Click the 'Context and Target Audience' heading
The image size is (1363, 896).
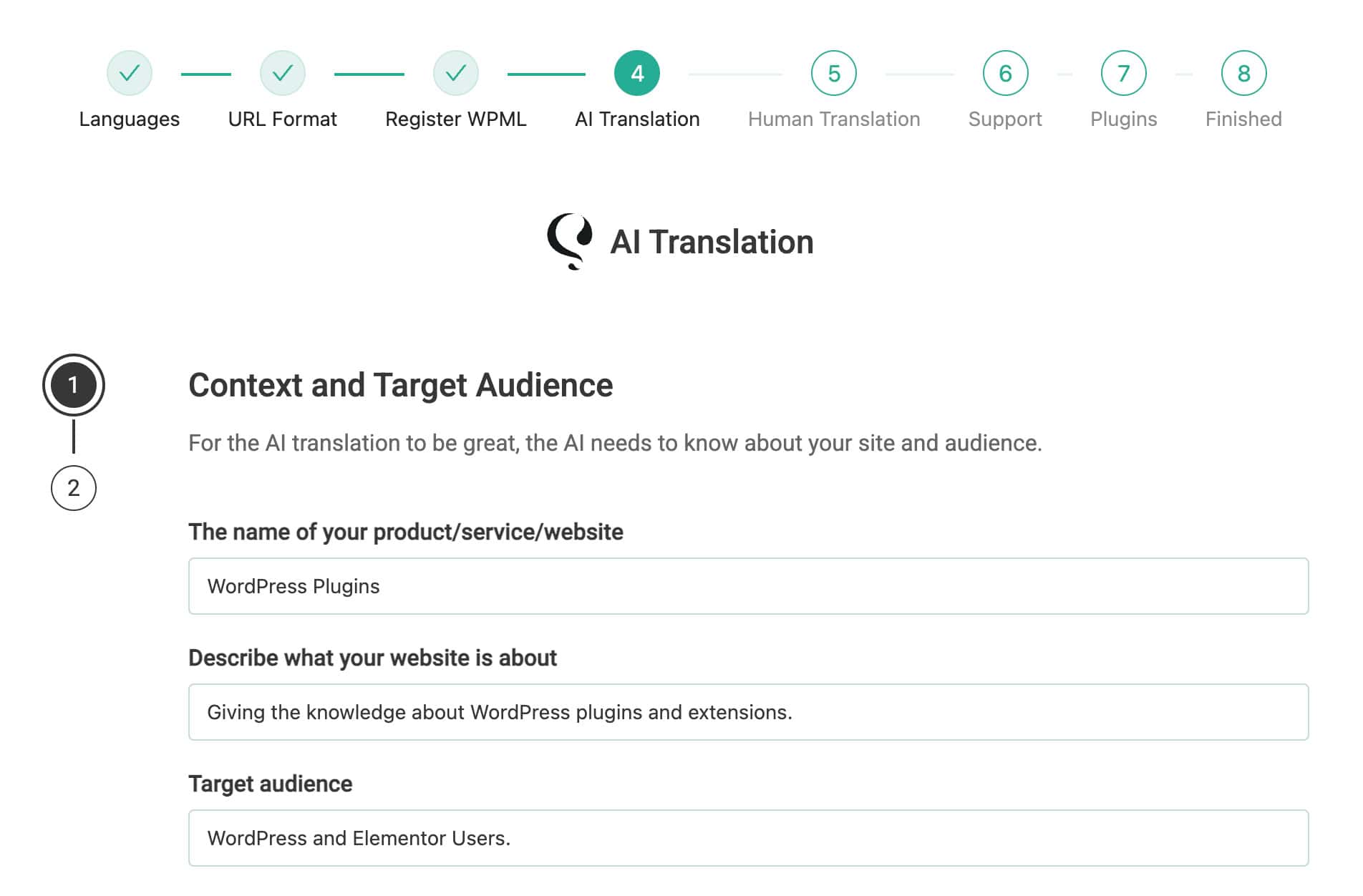click(x=401, y=385)
